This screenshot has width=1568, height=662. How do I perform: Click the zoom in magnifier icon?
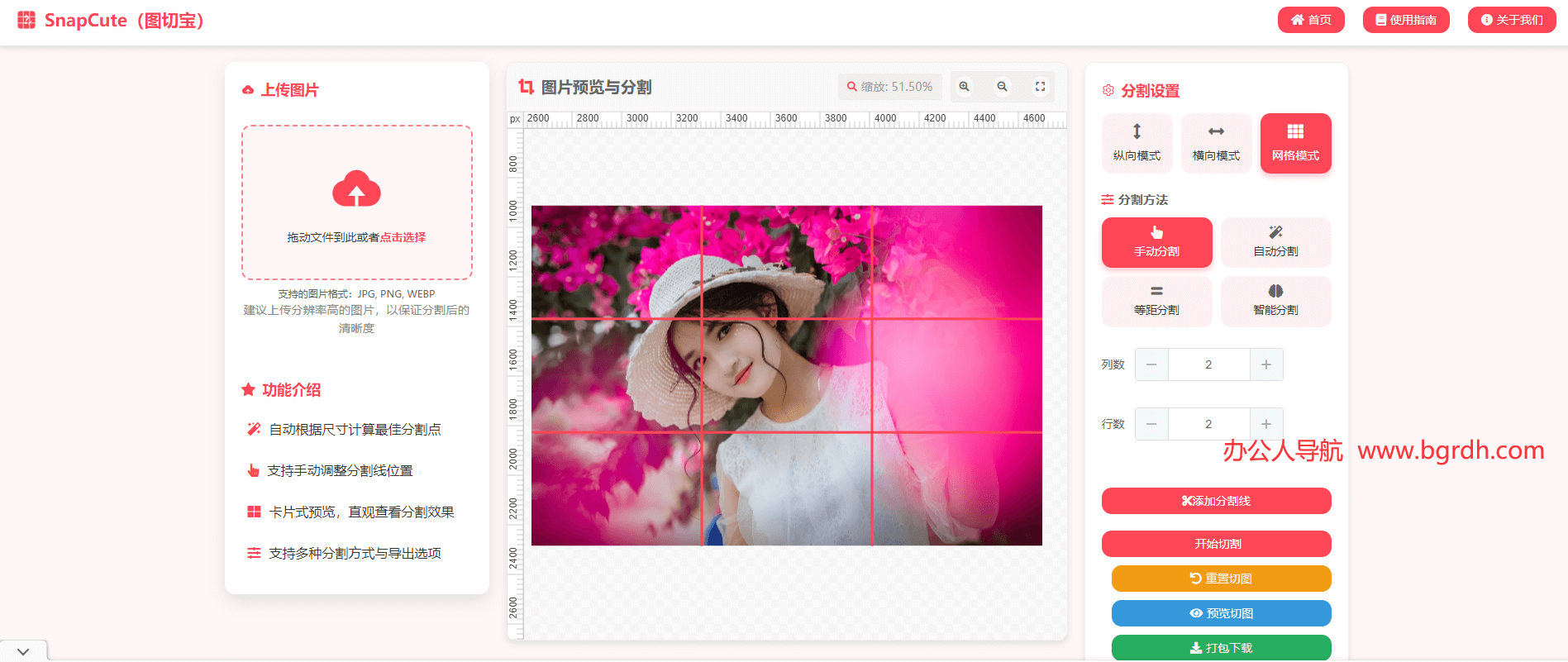click(x=964, y=87)
